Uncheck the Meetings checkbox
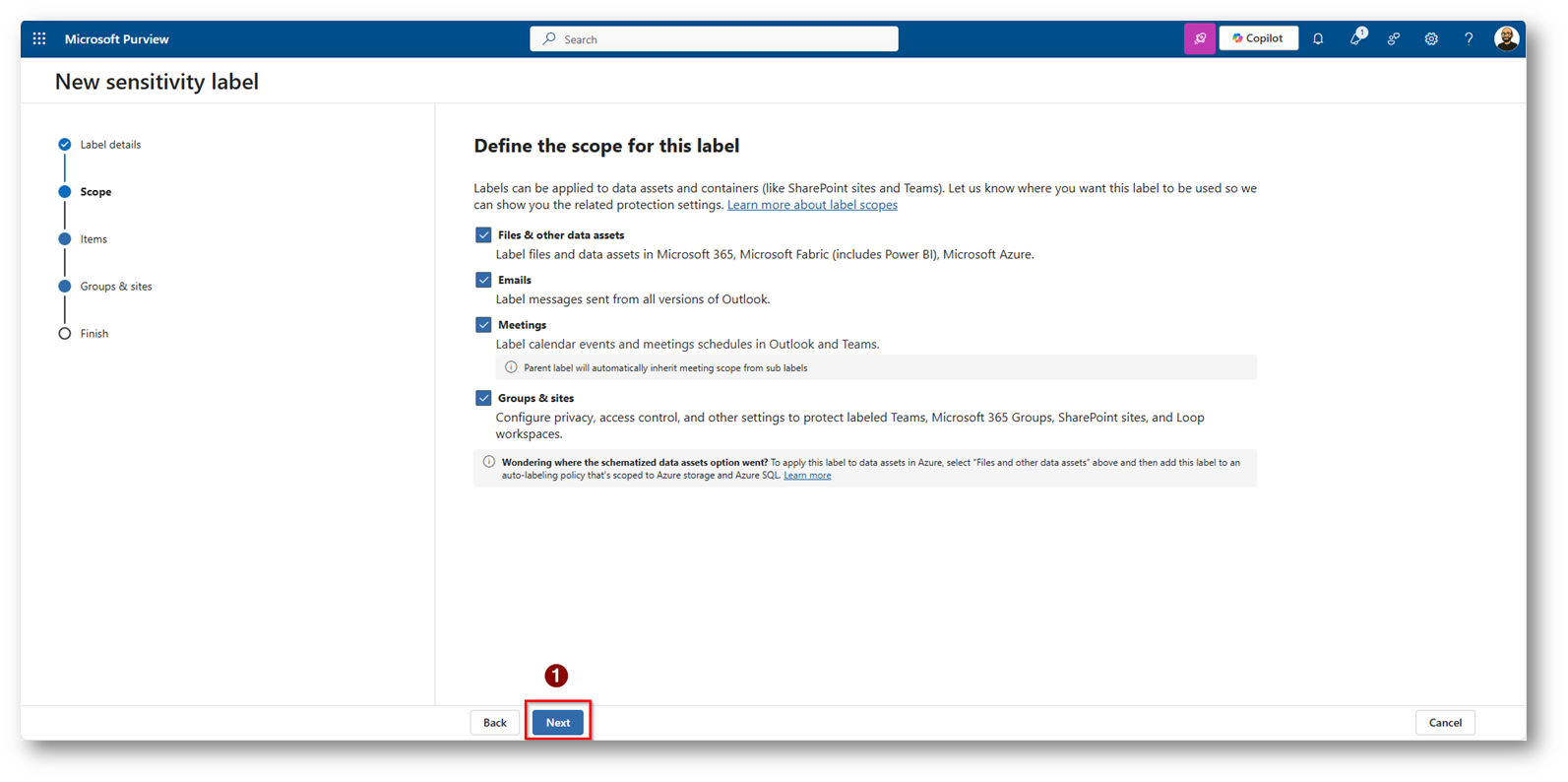1568x782 pixels. [x=483, y=325]
